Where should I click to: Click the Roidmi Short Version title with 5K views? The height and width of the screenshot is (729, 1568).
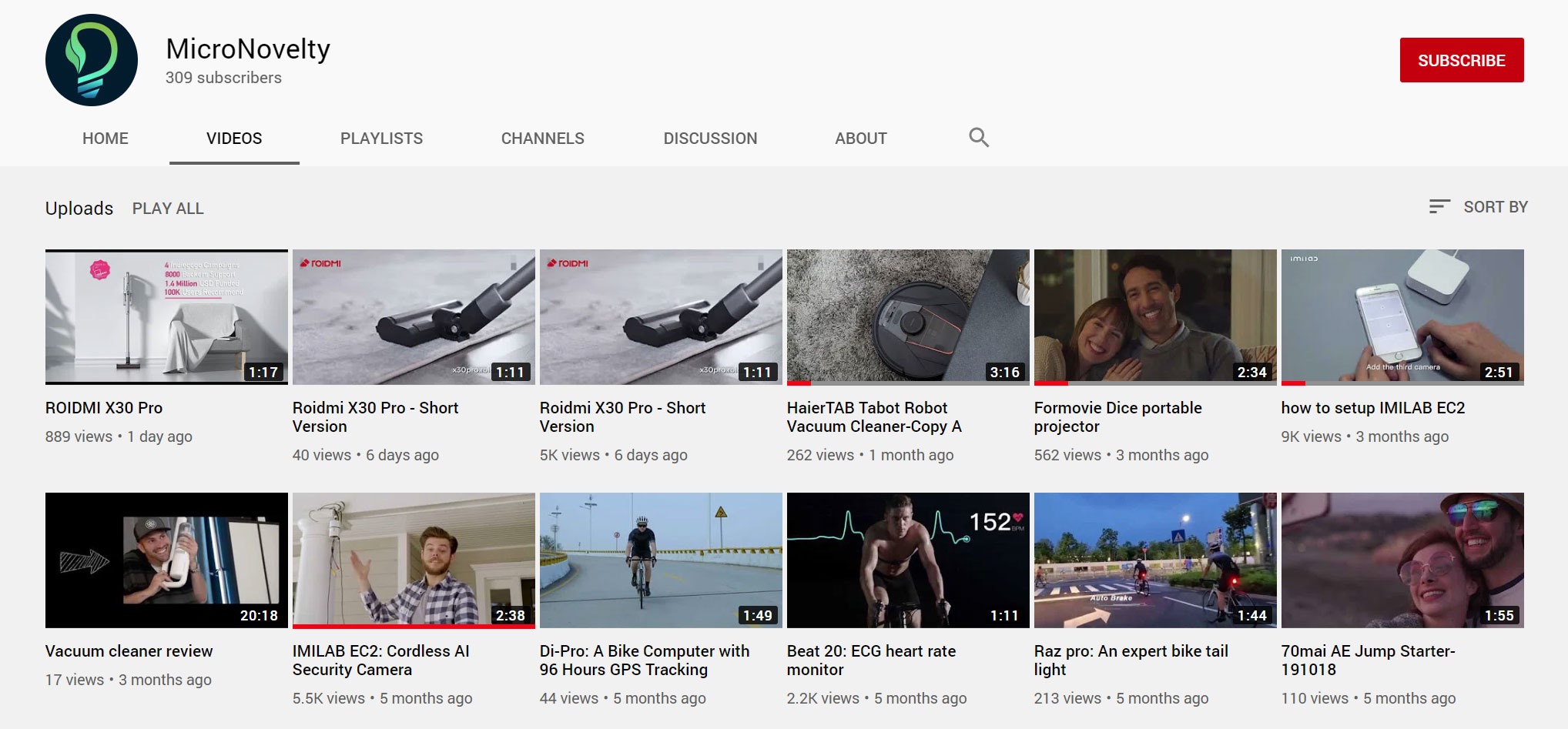[x=622, y=417]
